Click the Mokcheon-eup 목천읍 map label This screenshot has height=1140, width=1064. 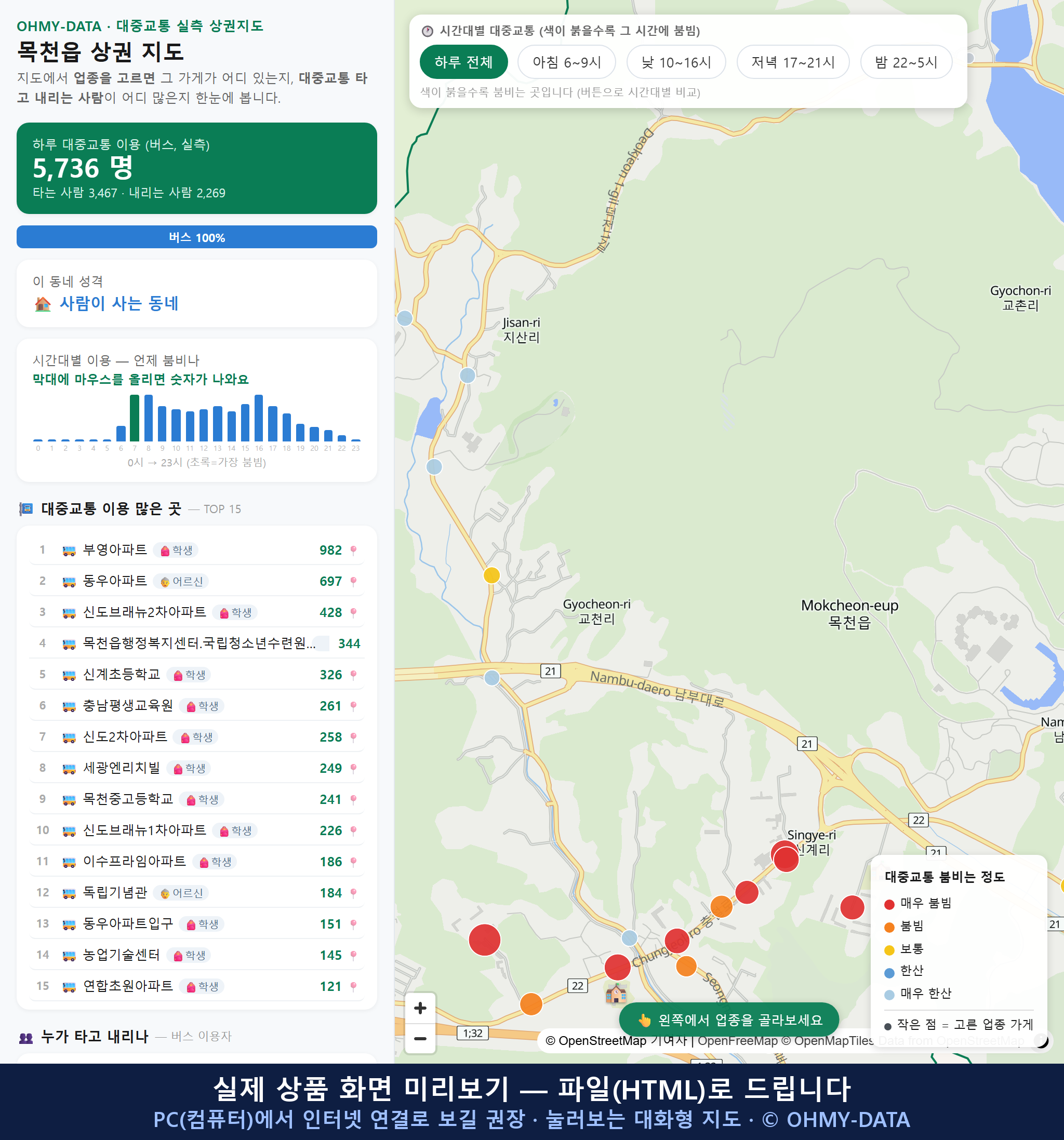[849, 613]
